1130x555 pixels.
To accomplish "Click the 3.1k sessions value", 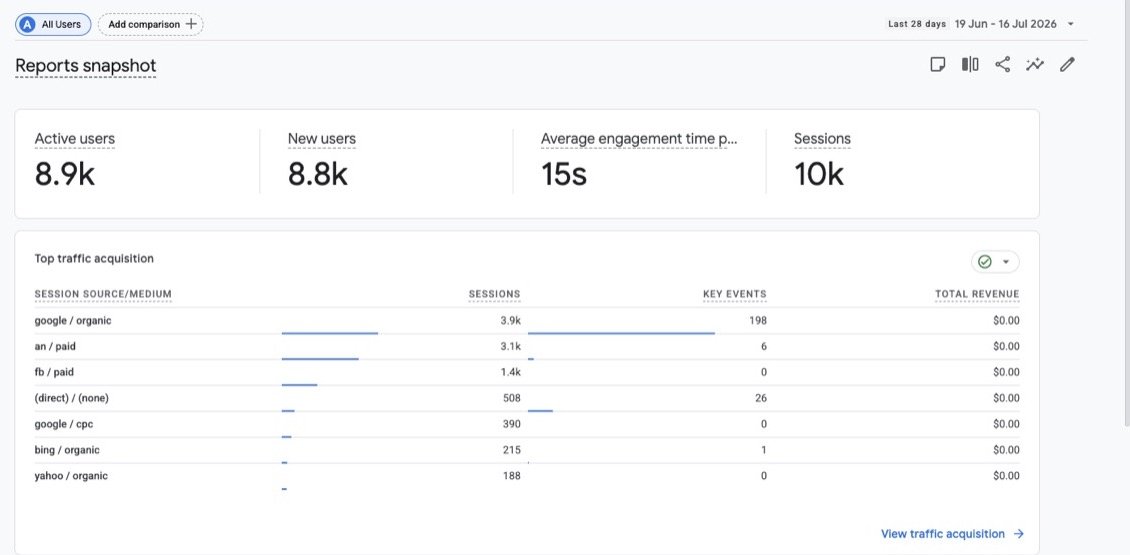I will pos(510,347).
